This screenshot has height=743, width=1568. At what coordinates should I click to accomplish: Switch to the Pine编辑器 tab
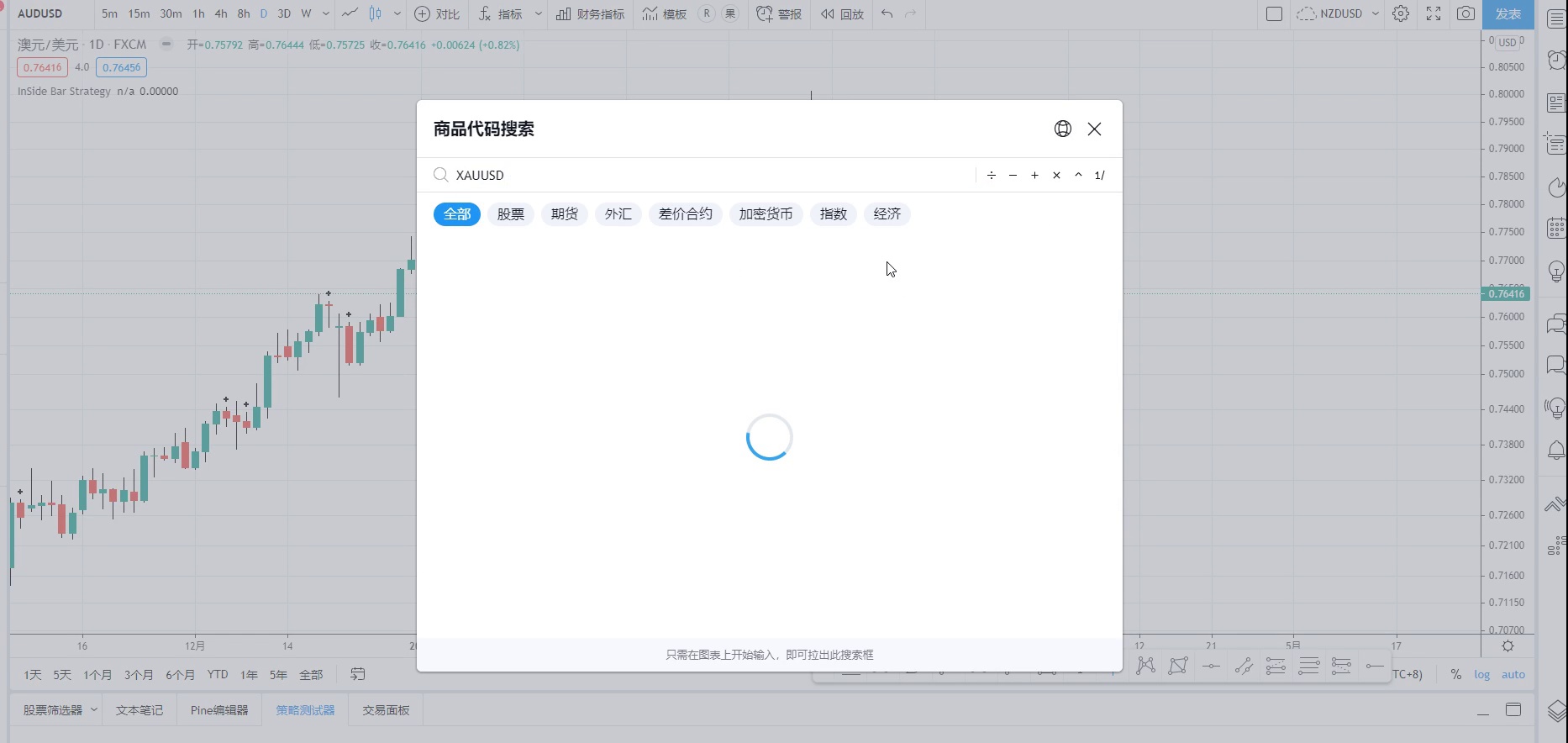(x=219, y=710)
